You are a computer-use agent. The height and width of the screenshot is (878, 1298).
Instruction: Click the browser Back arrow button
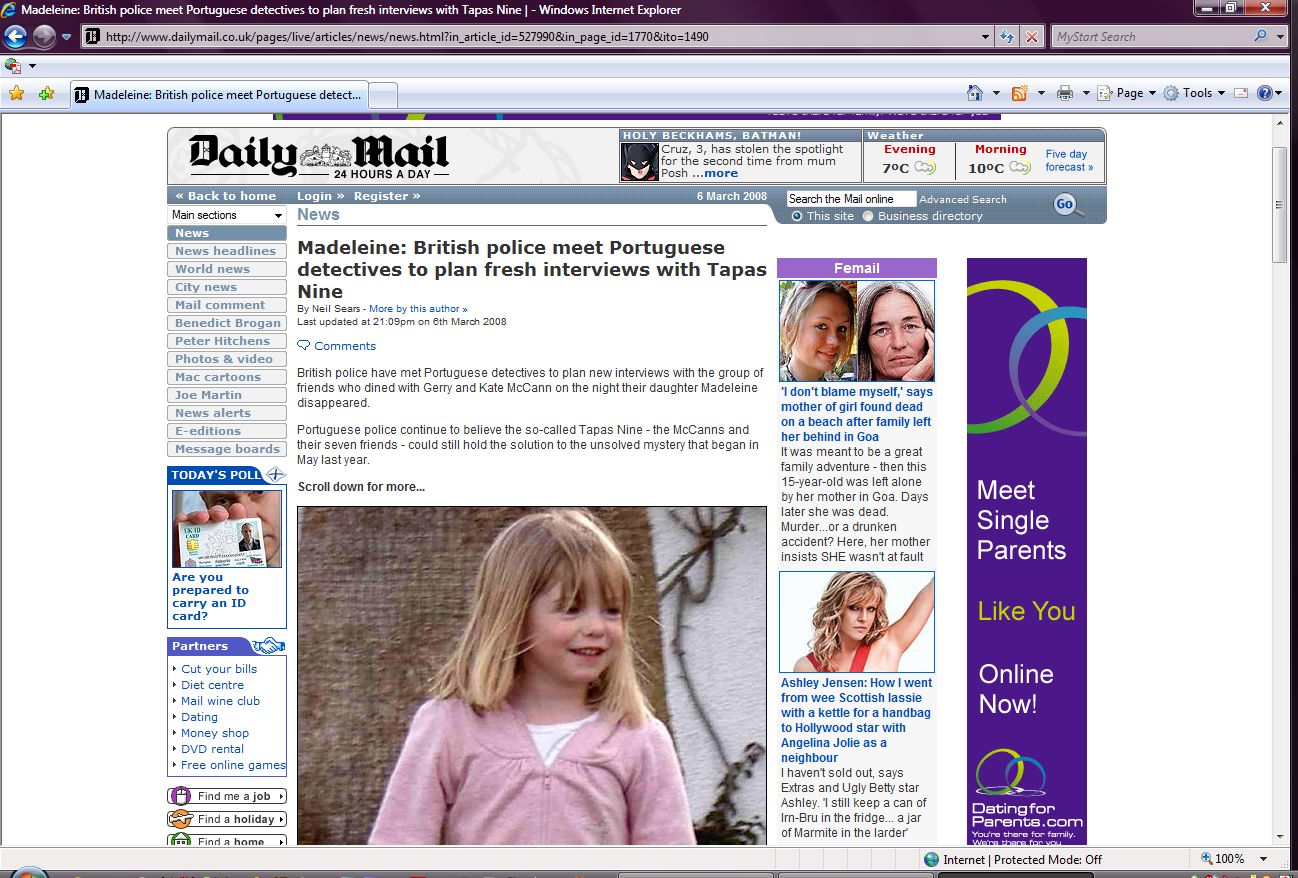[x=15, y=37]
